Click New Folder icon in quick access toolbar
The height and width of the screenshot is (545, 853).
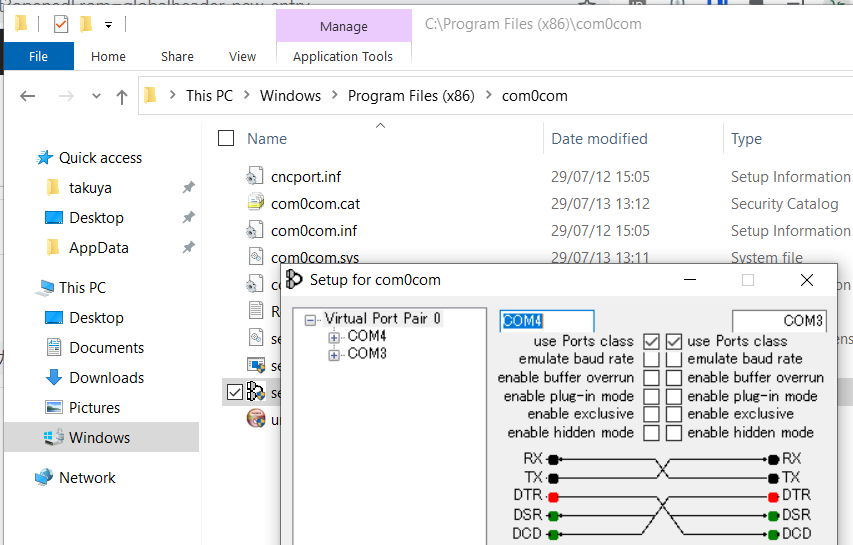tap(85, 24)
